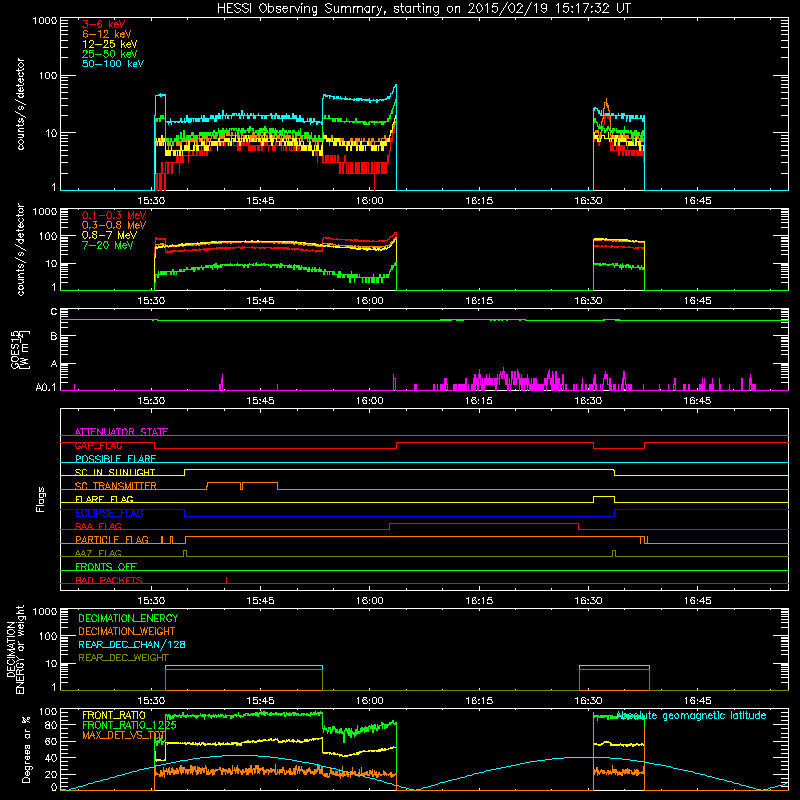Click the raised FLARE_FLAG step near 16:30
This screenshot has width=800, height=800.
[x=604, y=496]
